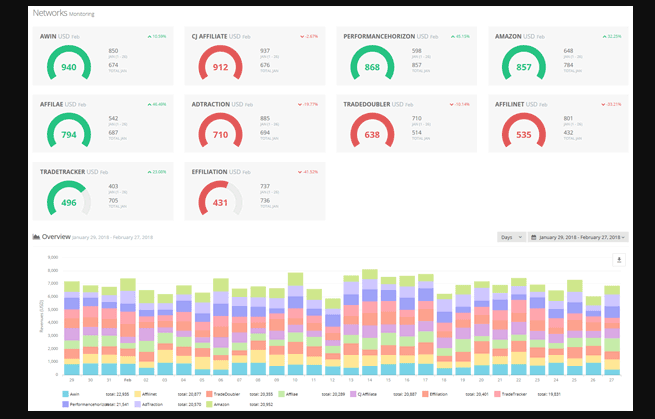655x419 pixels.
Task: Download the overview chart via export icon
Action: [x=619, y=260]
